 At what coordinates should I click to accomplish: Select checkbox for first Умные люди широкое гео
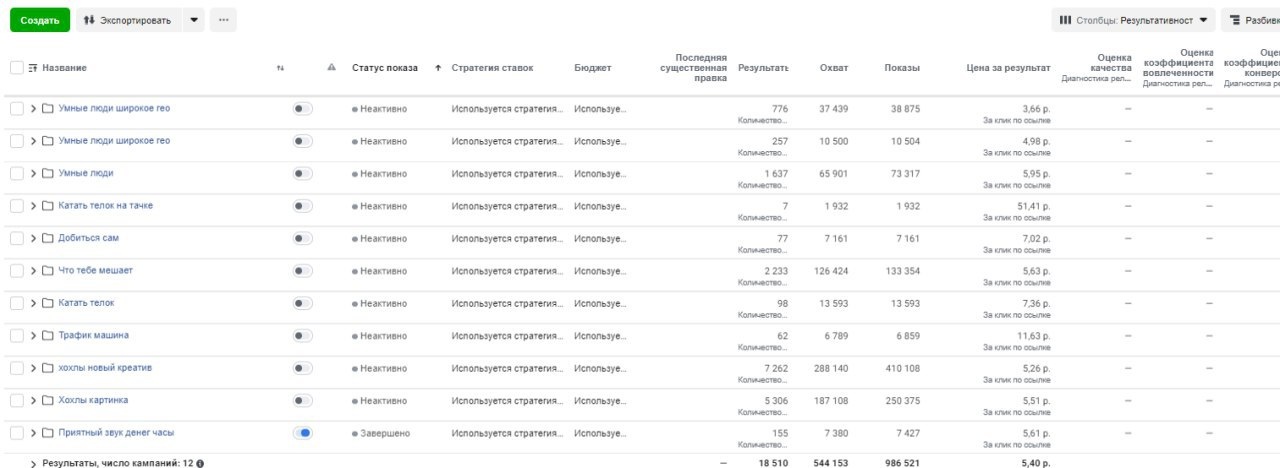coord(16,108)
